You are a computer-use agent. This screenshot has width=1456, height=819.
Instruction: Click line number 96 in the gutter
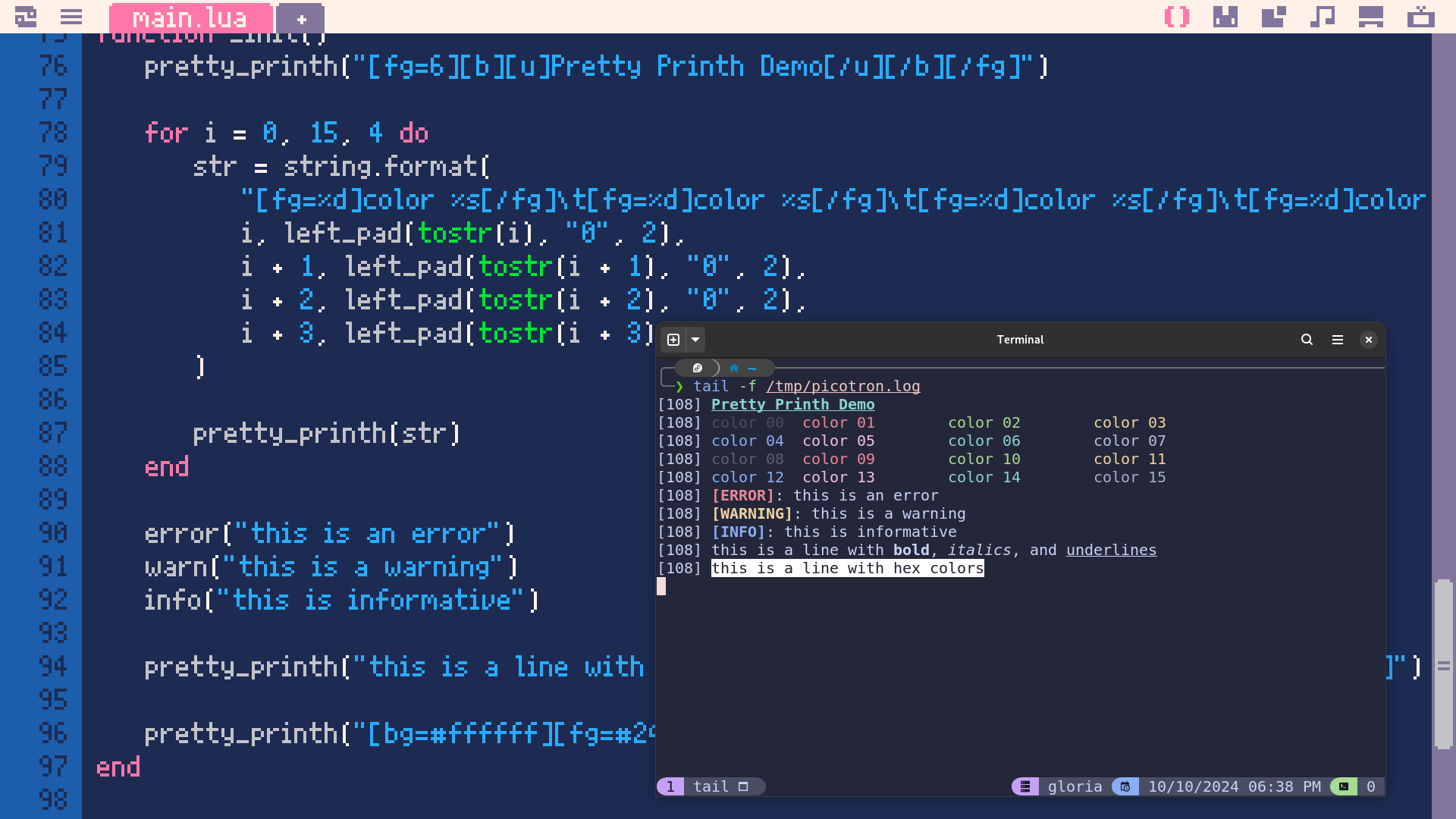(53, 734)
